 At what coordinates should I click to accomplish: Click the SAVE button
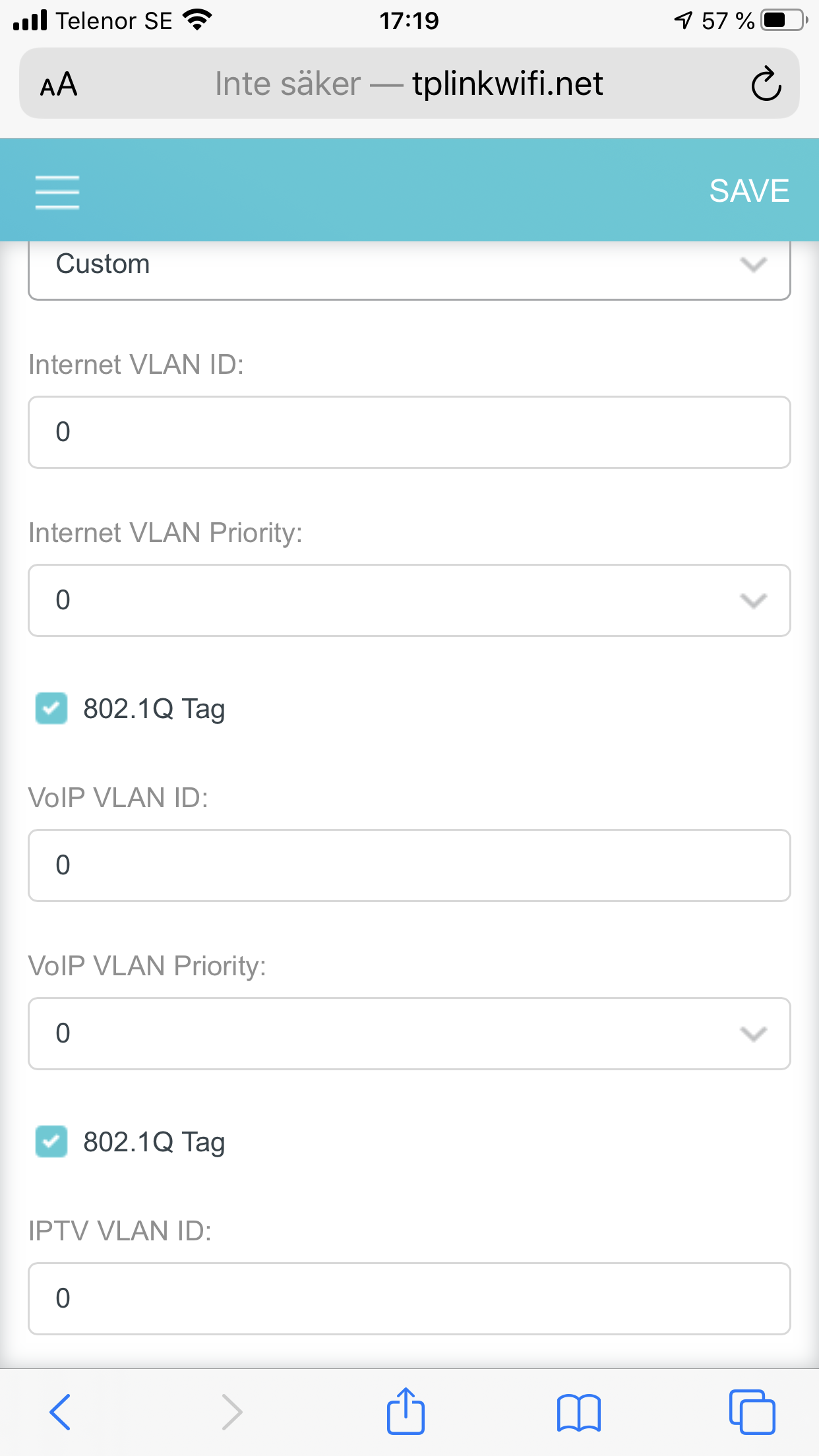[749, 191]
